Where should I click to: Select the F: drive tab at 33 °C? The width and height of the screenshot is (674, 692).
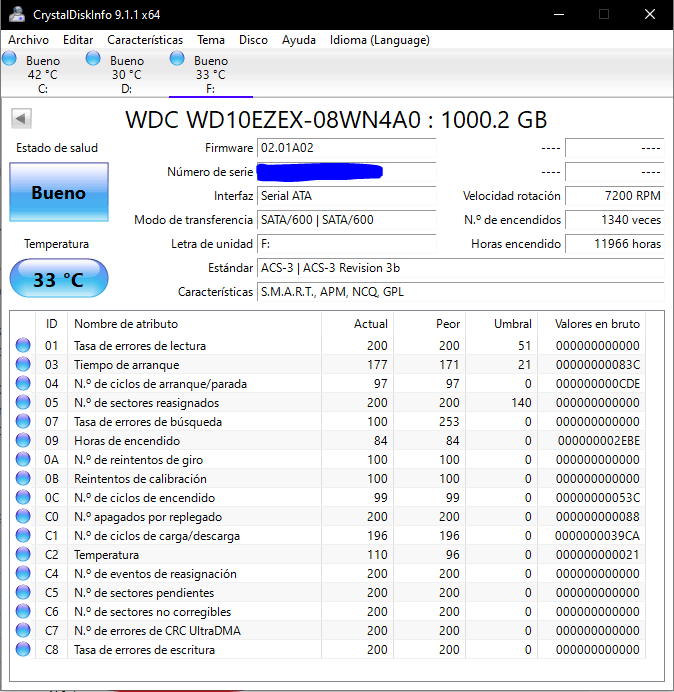coord(211,74)
